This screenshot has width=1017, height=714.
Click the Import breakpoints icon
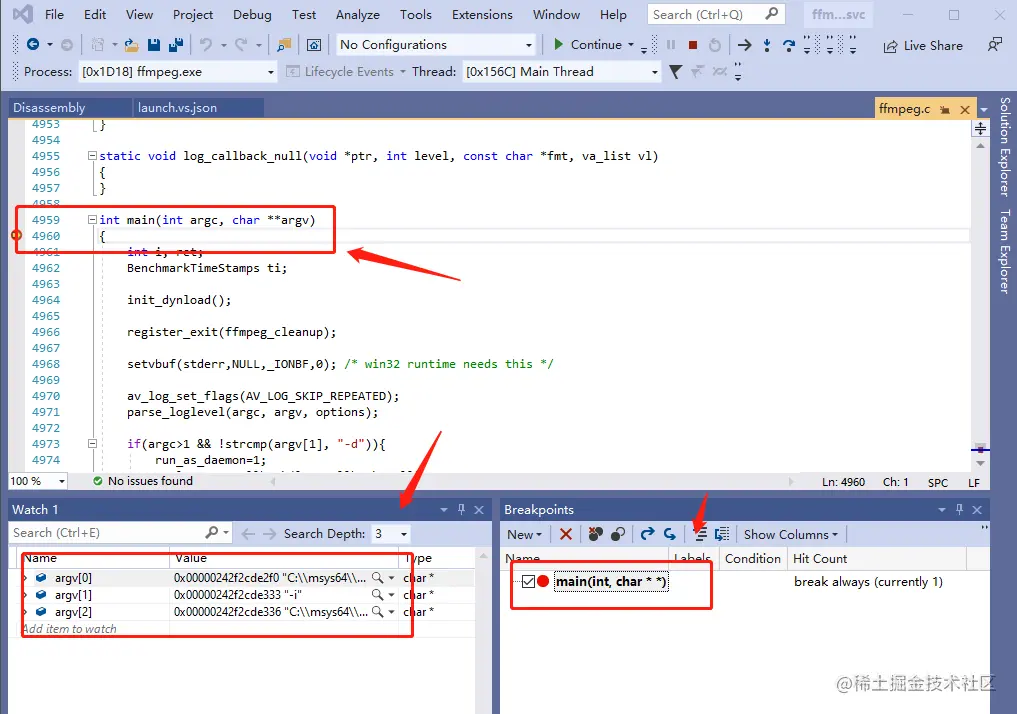670,534
